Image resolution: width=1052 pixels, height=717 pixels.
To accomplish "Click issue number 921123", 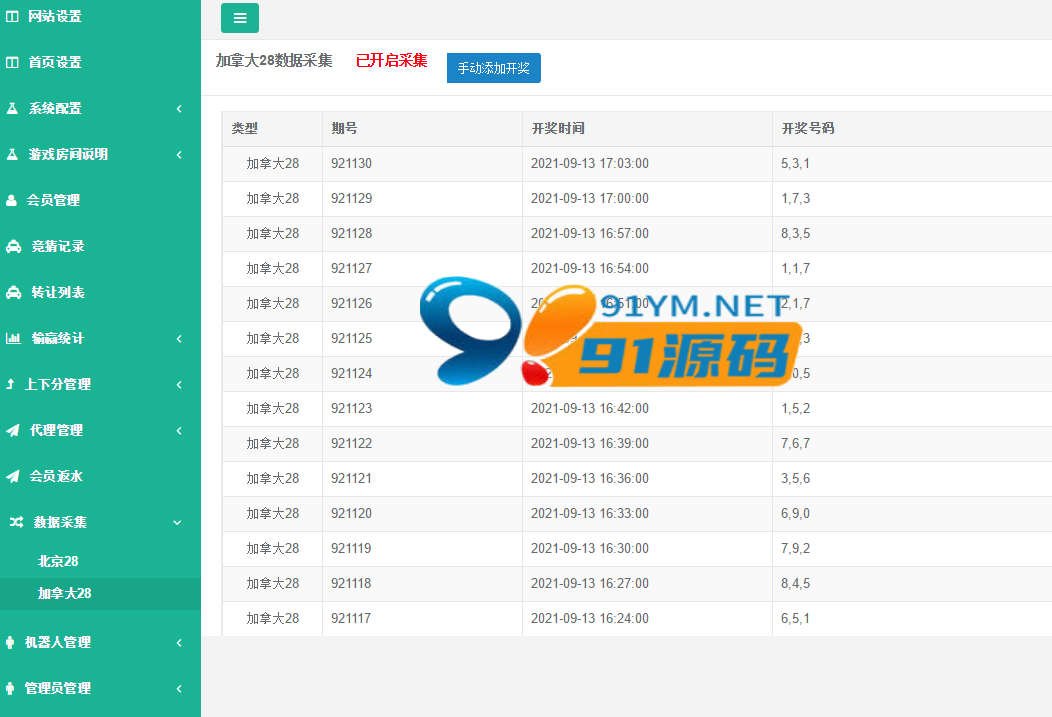I will pos(351,408).
